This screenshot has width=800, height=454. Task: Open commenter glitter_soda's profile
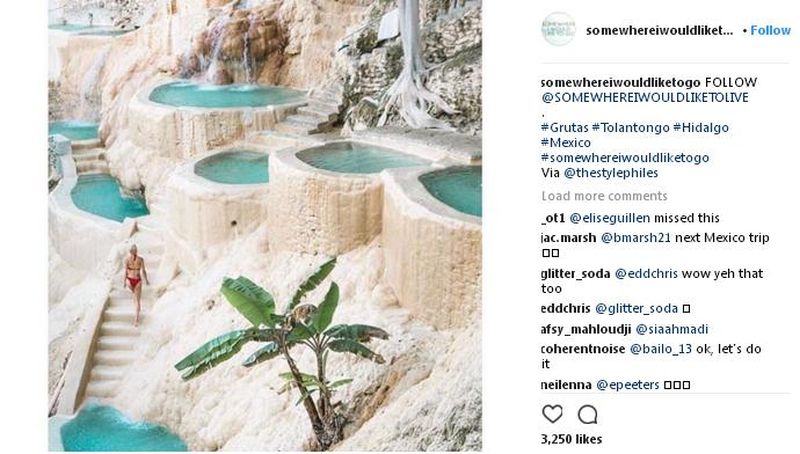tap(576, 274)
